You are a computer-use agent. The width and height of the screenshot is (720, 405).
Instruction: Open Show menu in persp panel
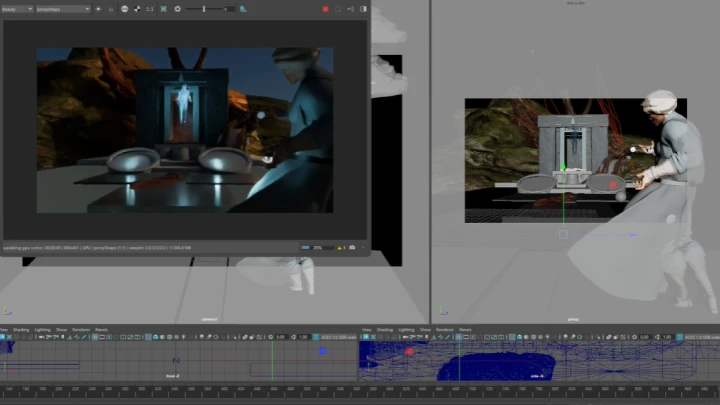tap(425, 330)
